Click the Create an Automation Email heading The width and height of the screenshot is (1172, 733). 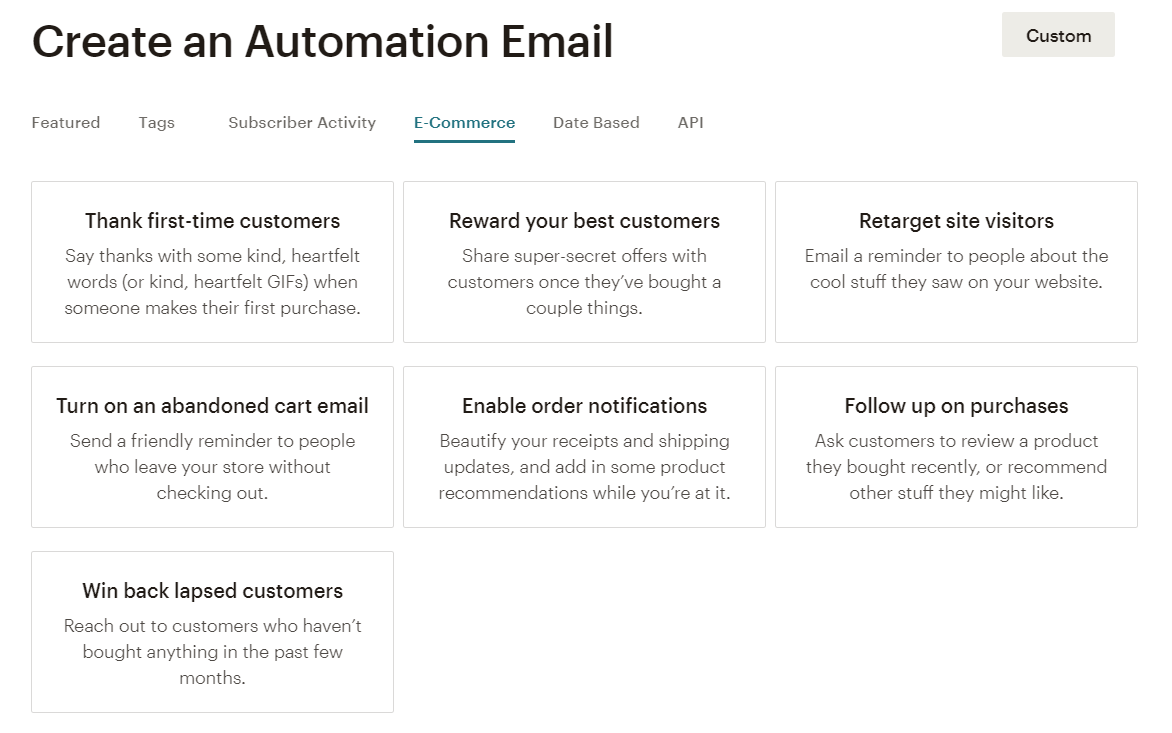click(322, 41)
